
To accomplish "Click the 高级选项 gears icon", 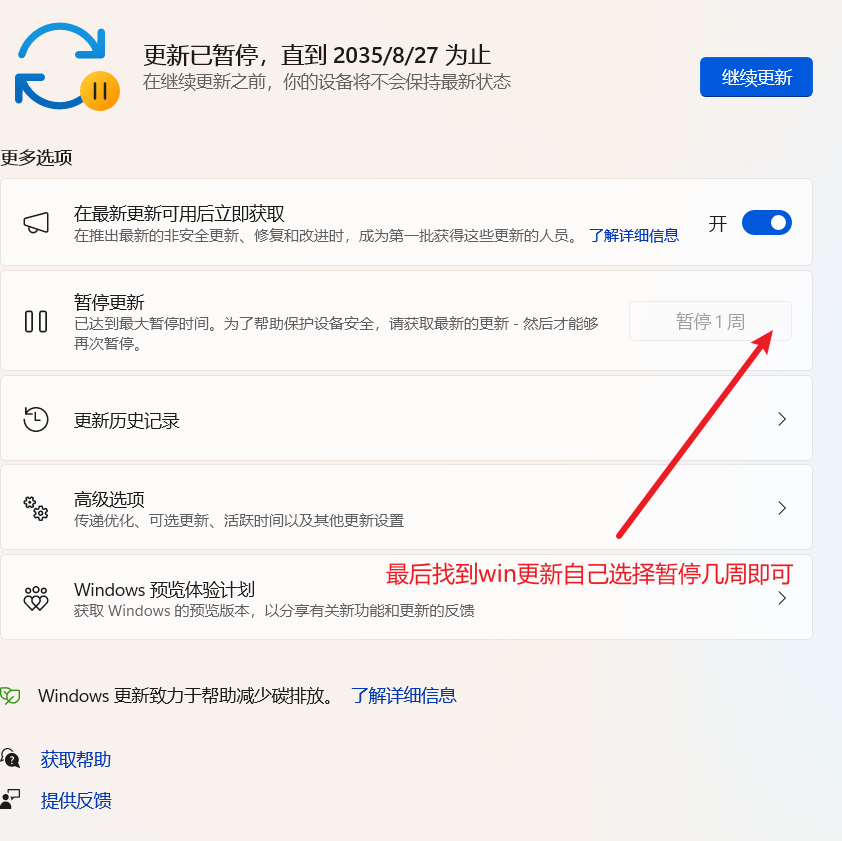I will tap(36, 508).
